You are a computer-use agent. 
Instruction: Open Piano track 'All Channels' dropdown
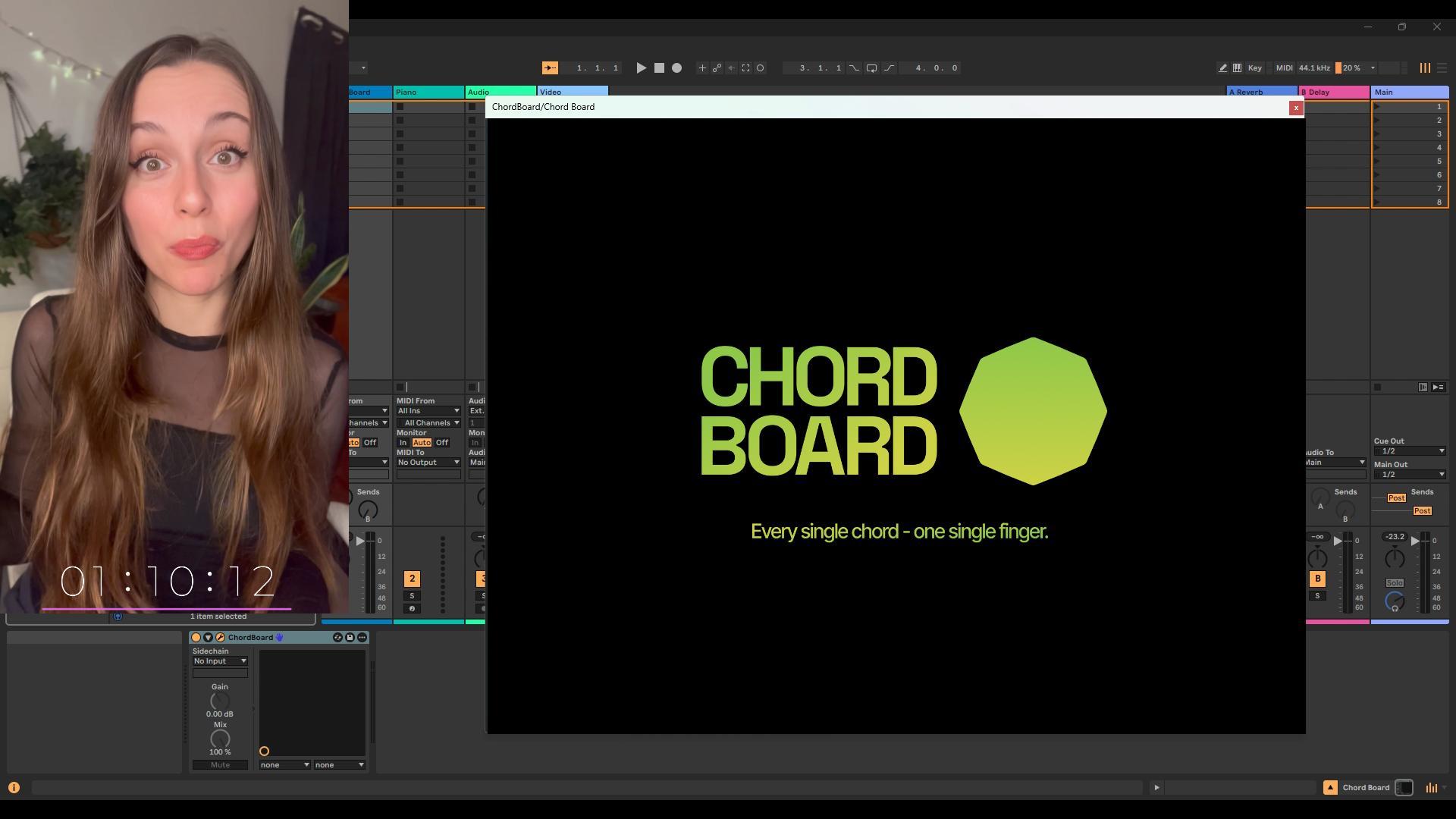pos(428,423)
